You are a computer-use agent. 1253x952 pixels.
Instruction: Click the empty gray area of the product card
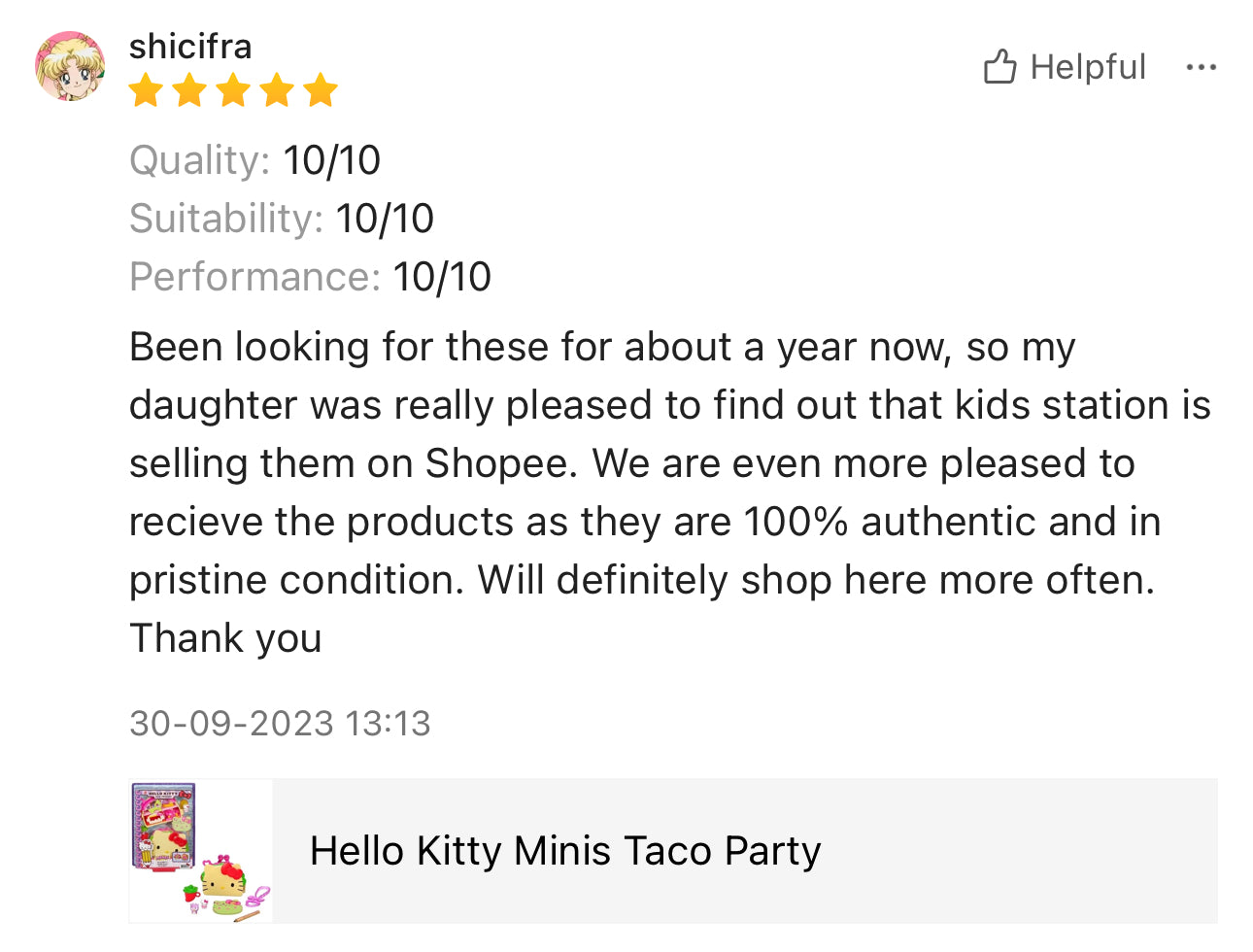[1020, 851]
